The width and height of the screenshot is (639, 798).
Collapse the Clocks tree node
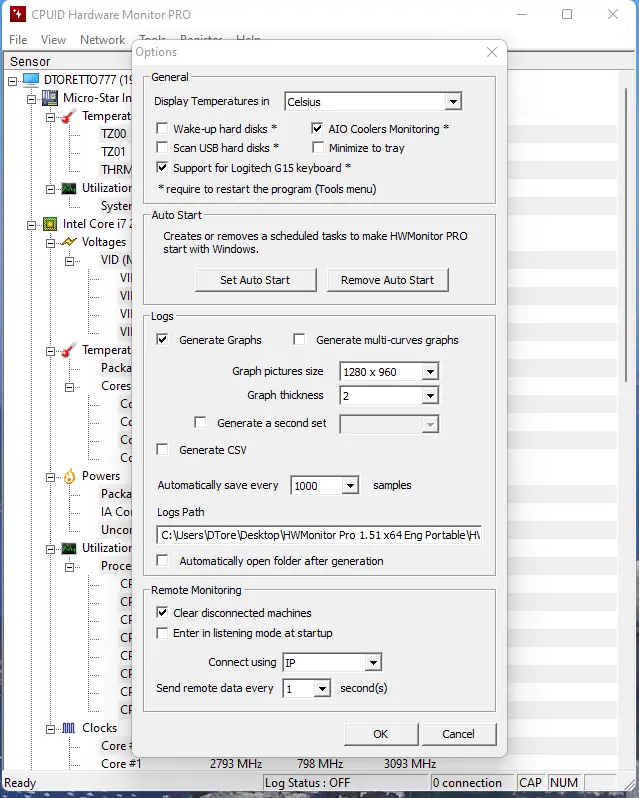tap(50, 729)
